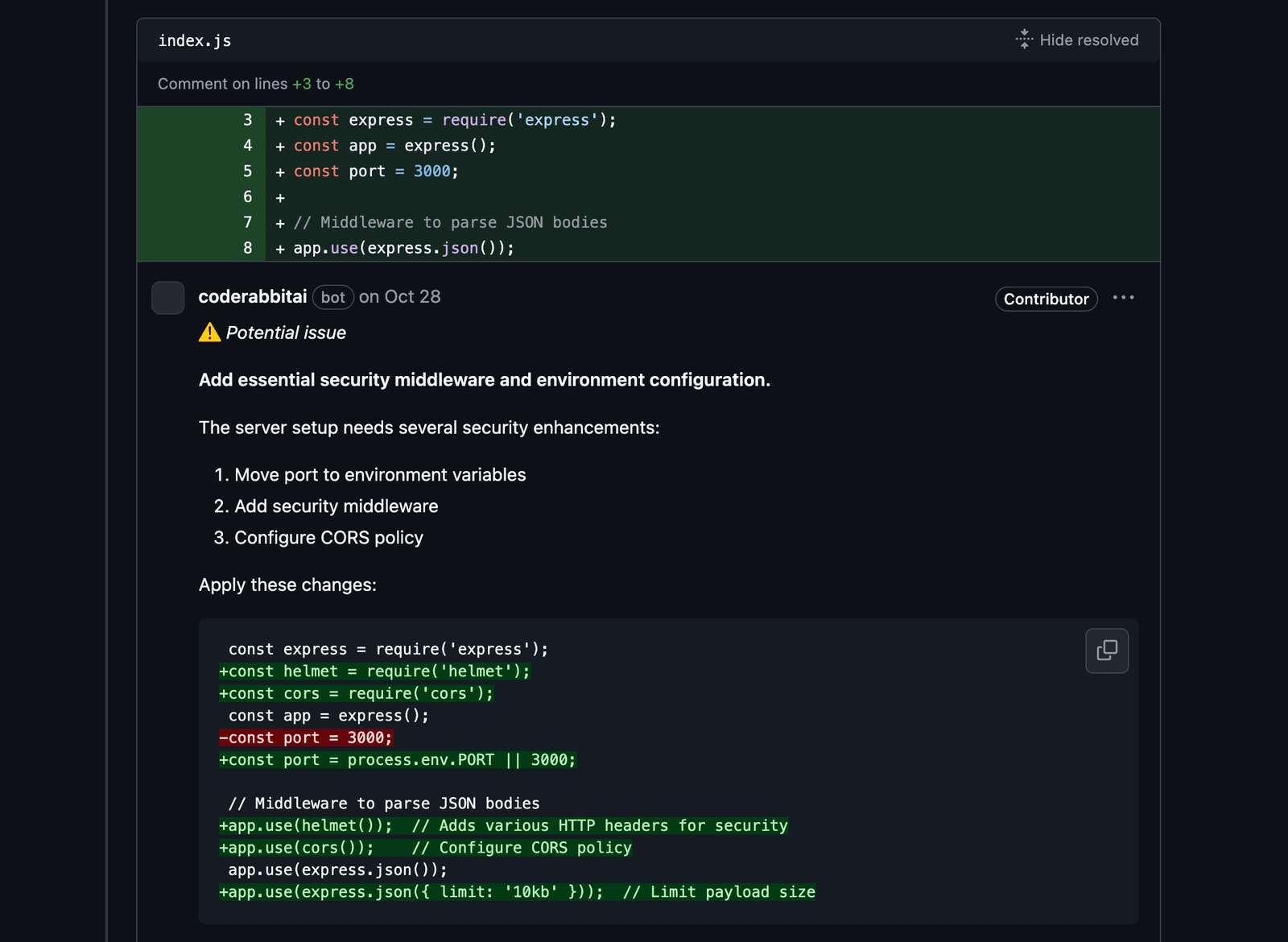The height and width of the screenshot is (942, 1288).
Task: Click the Potential issue heading
Action: click(x=286, y=333)
